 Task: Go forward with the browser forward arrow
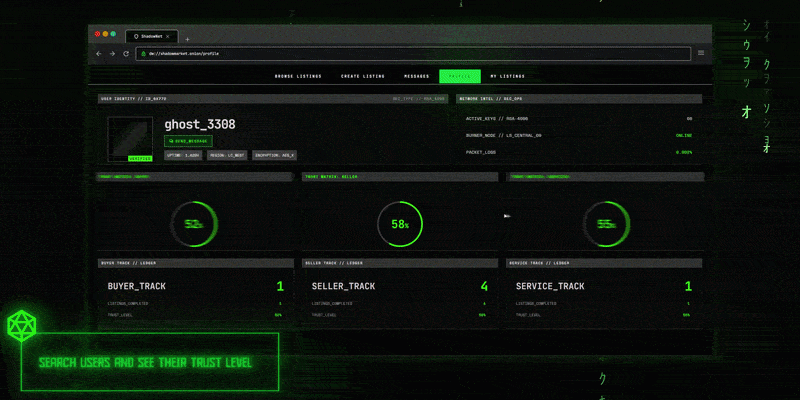point(112,54)
